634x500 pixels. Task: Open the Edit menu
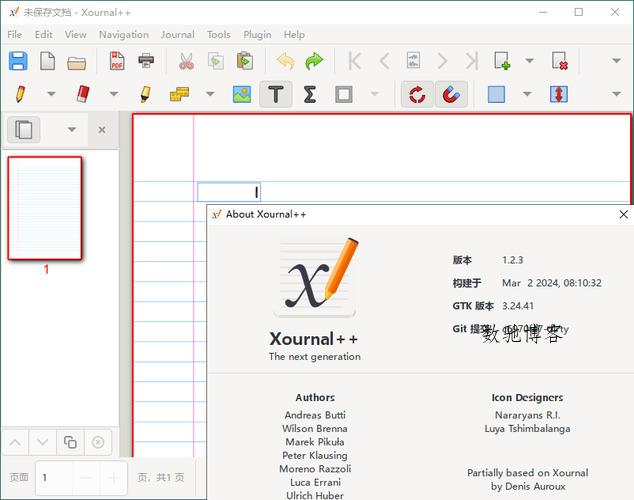(x=43, y=35)
